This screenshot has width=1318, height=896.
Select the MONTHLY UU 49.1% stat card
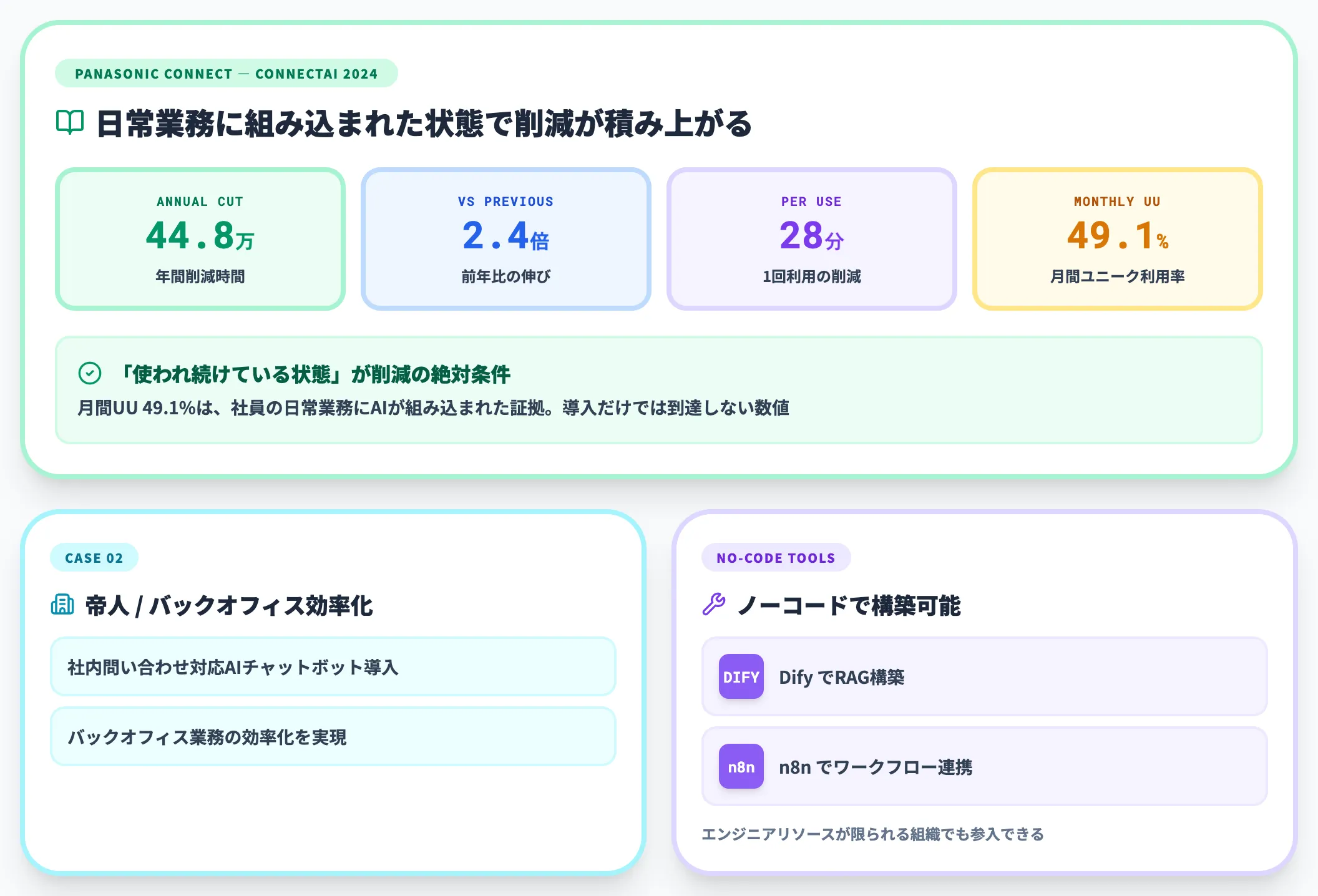point(1118,239)
